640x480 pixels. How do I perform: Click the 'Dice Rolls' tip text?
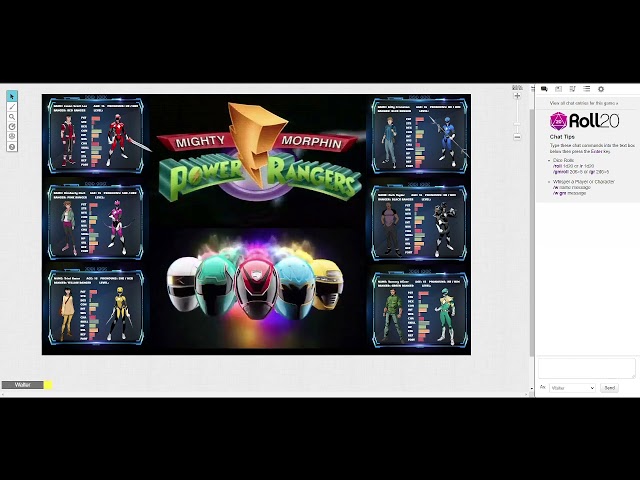tap(563, 160)
